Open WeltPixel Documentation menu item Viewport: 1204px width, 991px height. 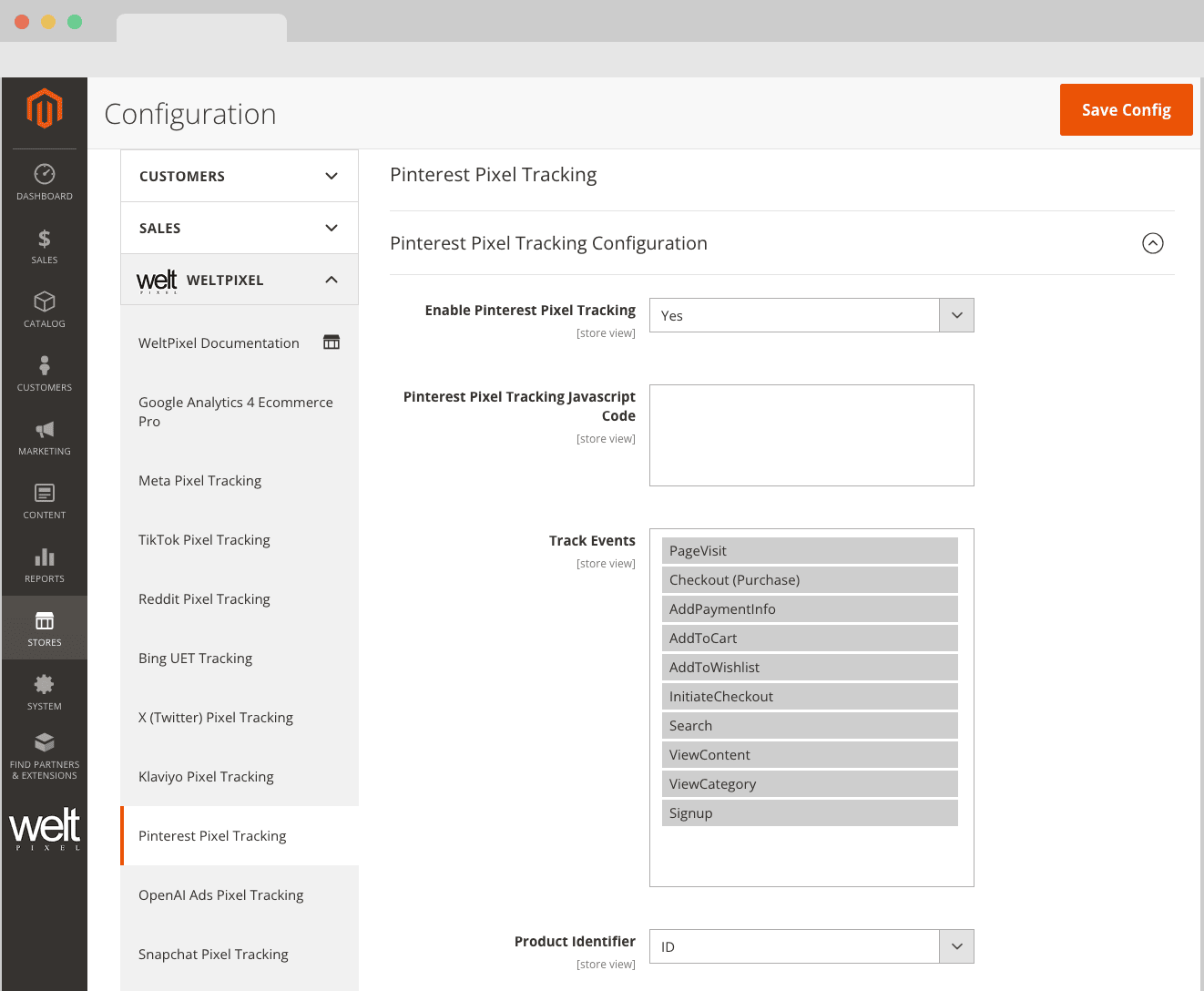(219, 343)
